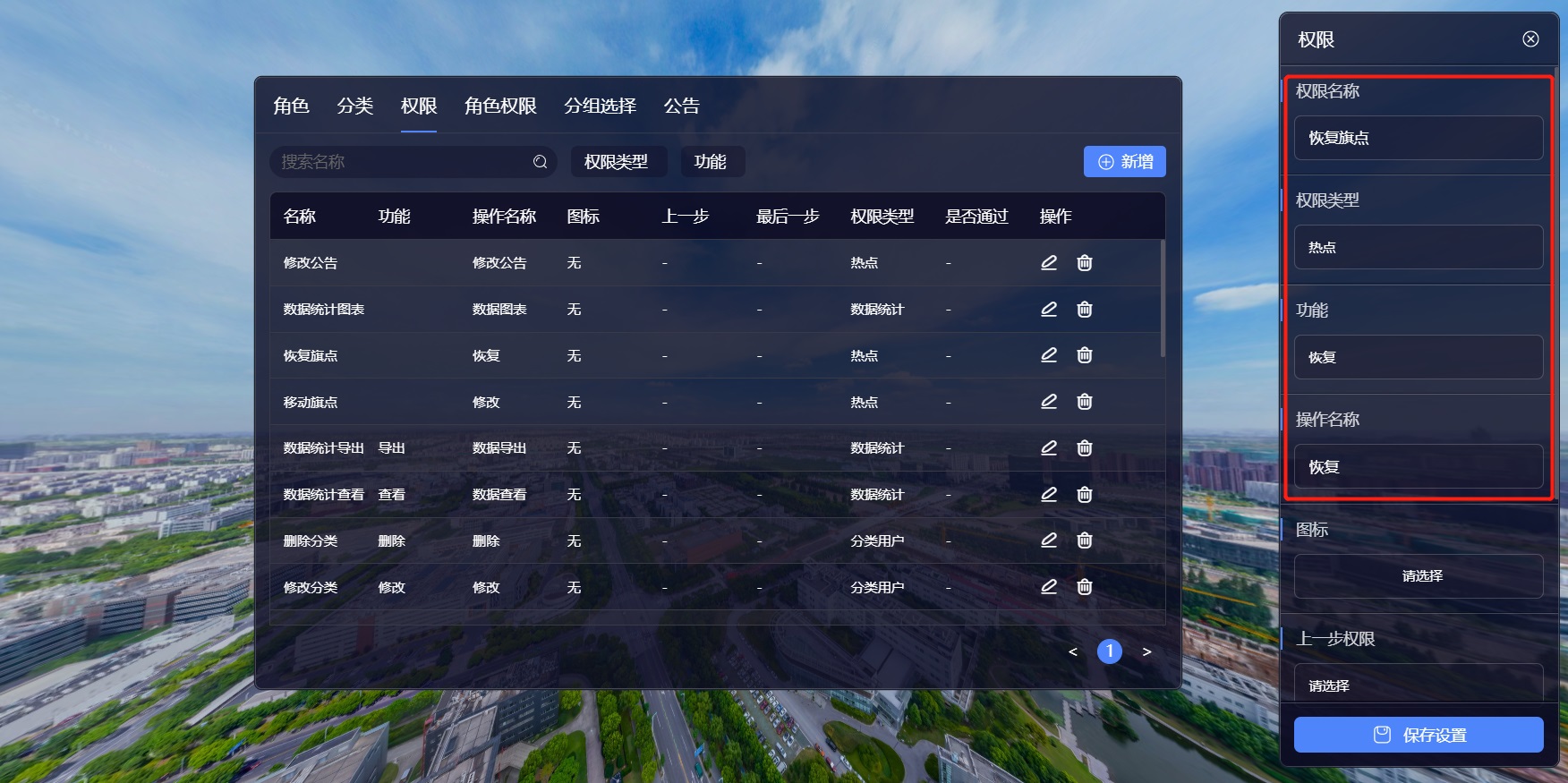Switch to the 角色权限 tab
This screenshot has width=1568, height=783.
pos(500,106)
